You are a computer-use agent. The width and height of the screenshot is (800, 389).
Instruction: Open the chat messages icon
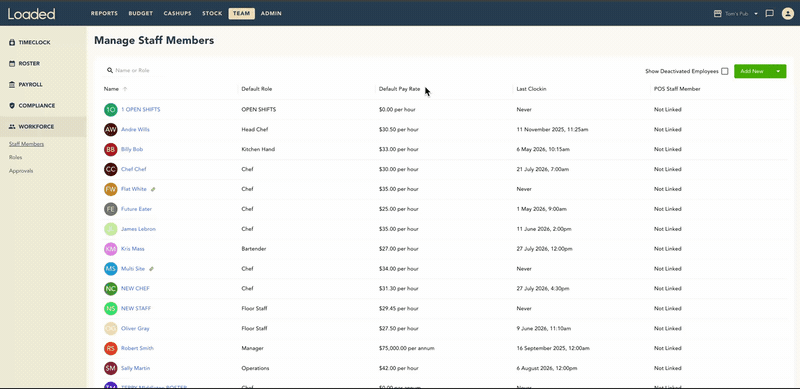tap(770, 14)
